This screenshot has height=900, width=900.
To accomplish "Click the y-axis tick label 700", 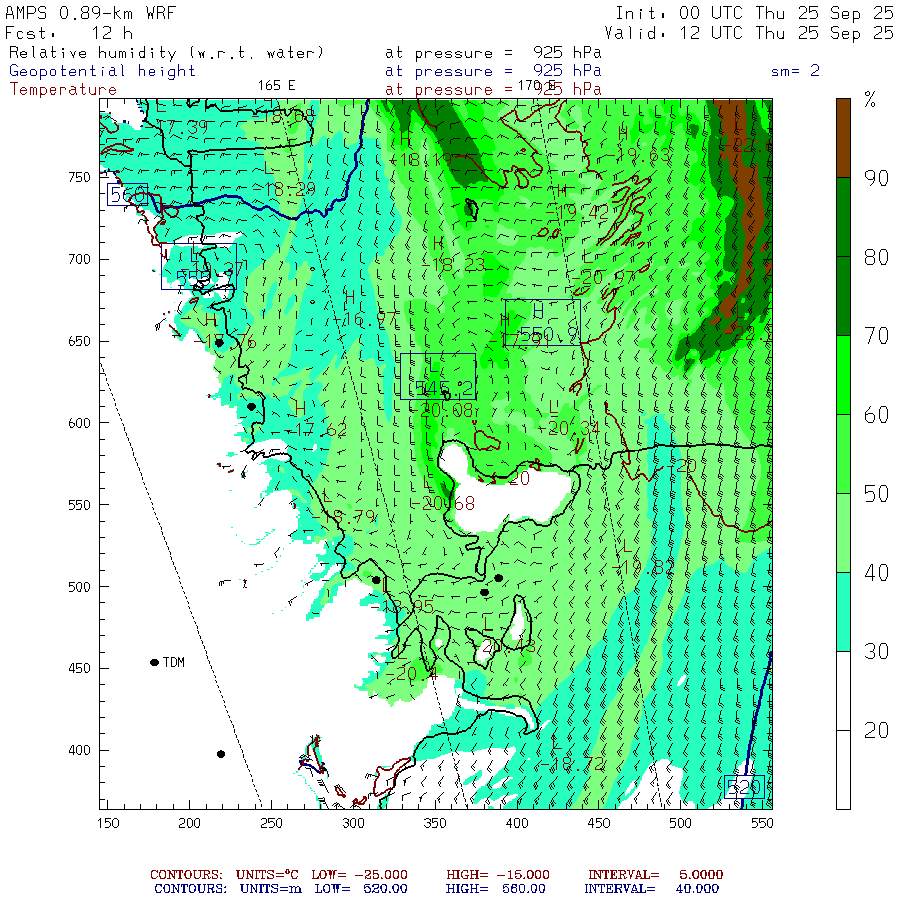I will pos(79,259).
